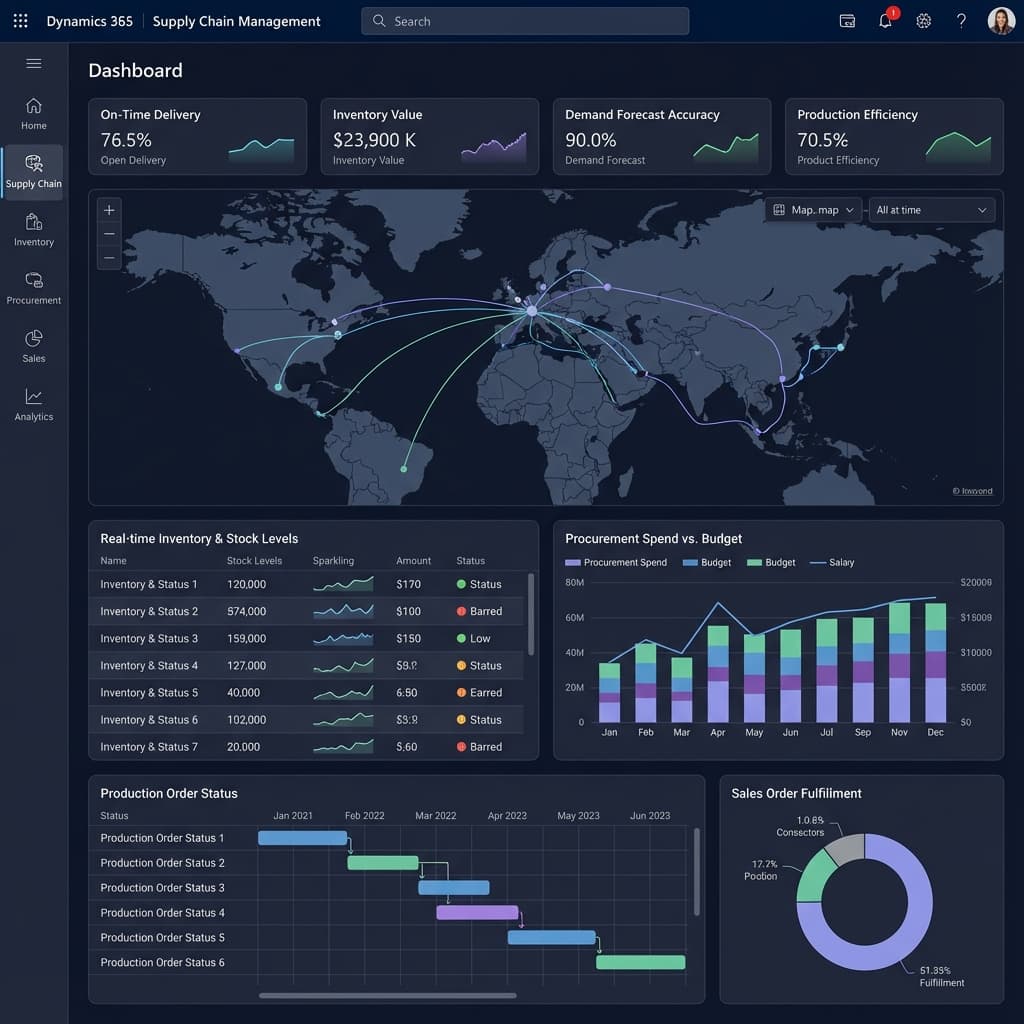
Task: Open the Map.map dropdown
Action: [812, 210]
